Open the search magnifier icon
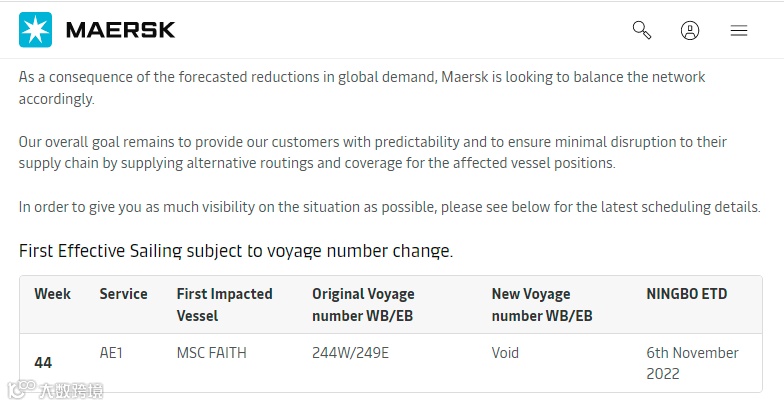The height and width of the screenshot is (406, 784). 642,30
